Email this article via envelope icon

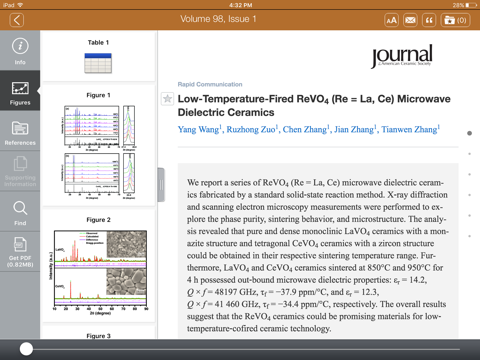(410, 20)
